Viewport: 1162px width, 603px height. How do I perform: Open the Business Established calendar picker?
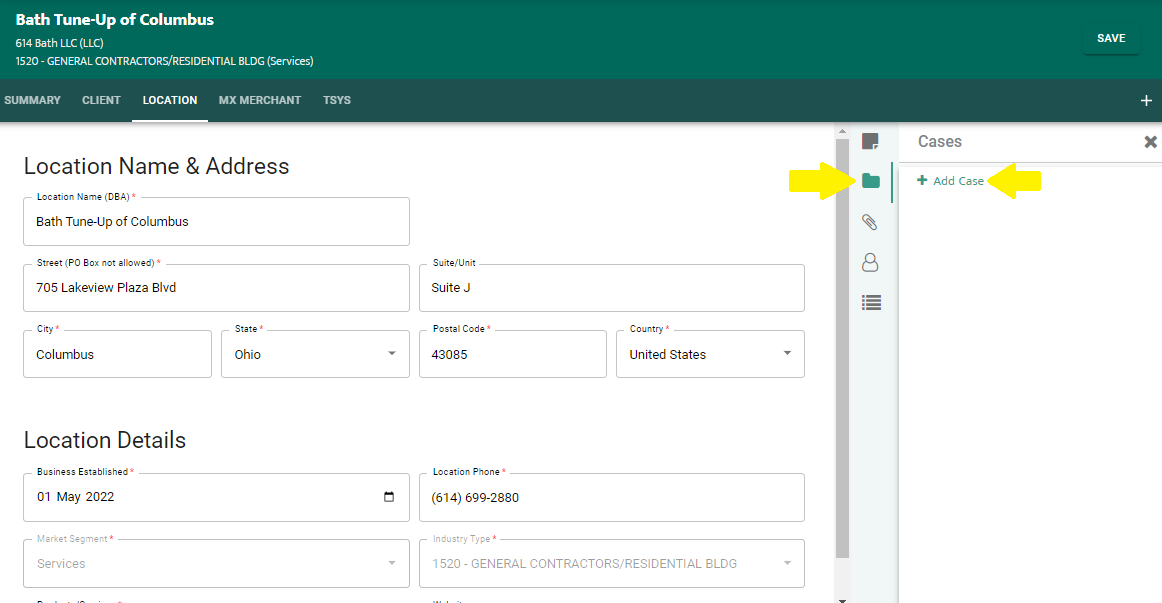[x=389, y=497]
